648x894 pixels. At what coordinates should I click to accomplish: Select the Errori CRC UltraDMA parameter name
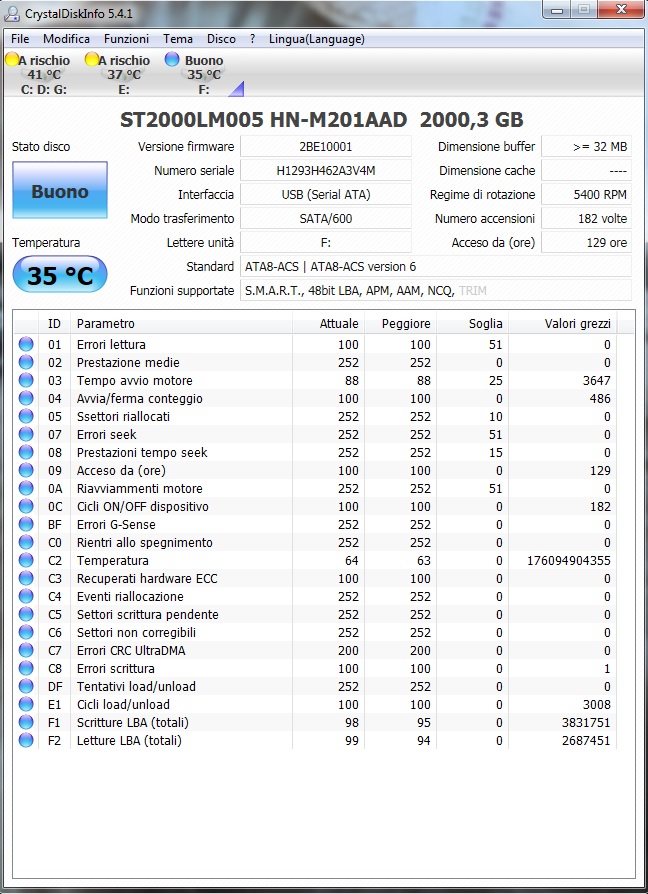point(131,651)
